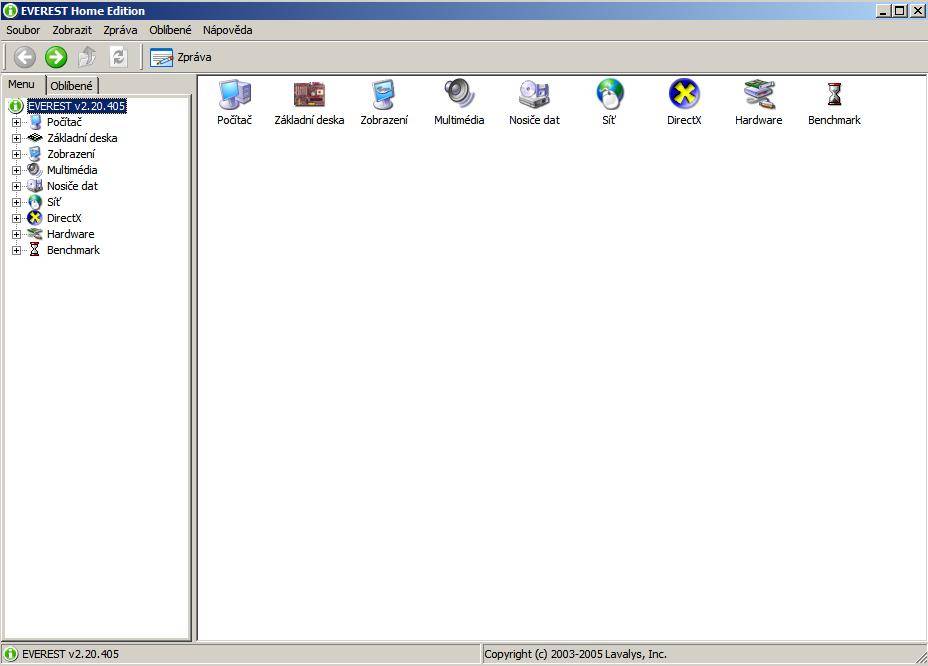Click the Nosiče dat drive icon in tree
Viewport: 928px width, 666px height.
tap(35, 186)
